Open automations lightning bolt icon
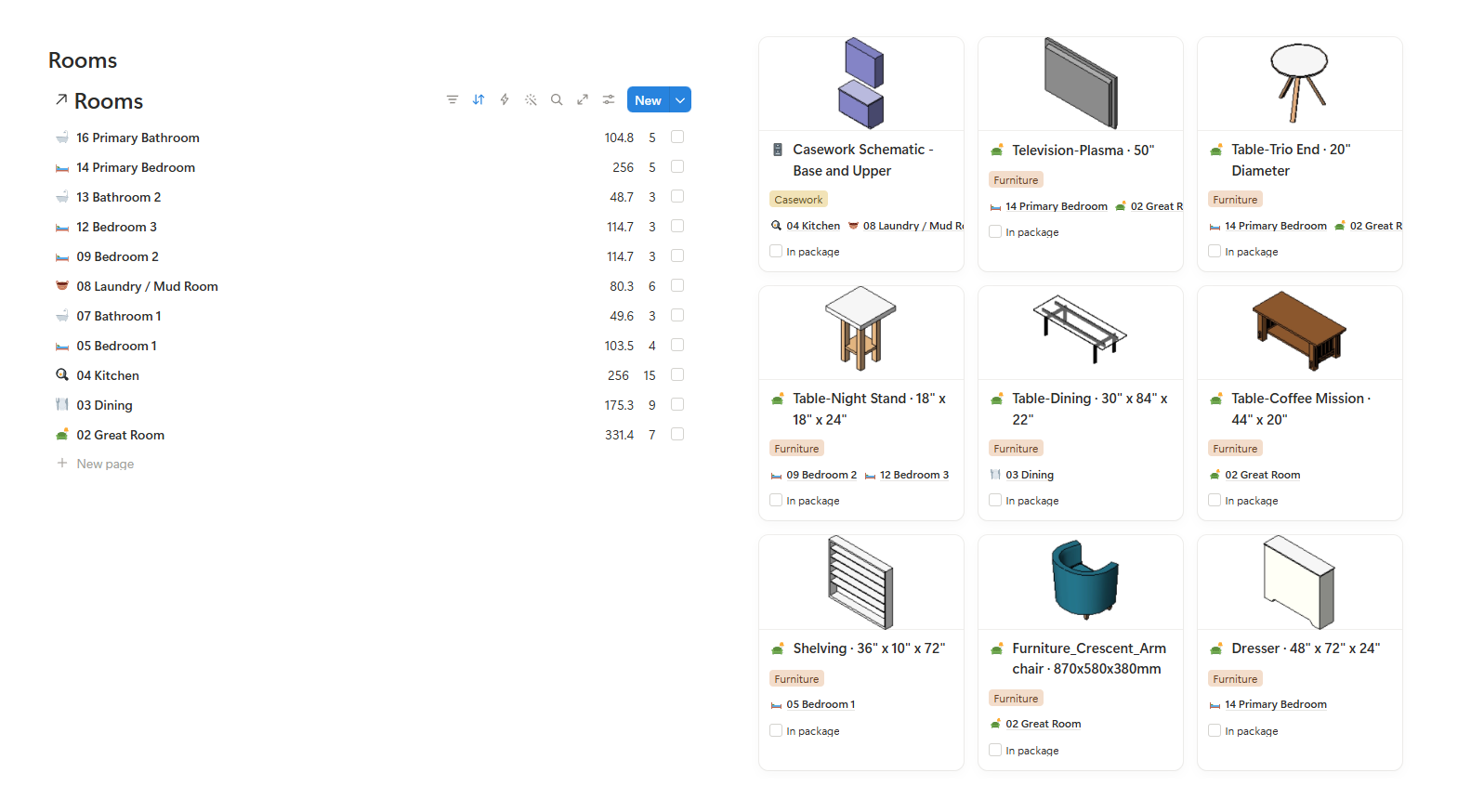The image size is (1484, 812). (505, 99)
